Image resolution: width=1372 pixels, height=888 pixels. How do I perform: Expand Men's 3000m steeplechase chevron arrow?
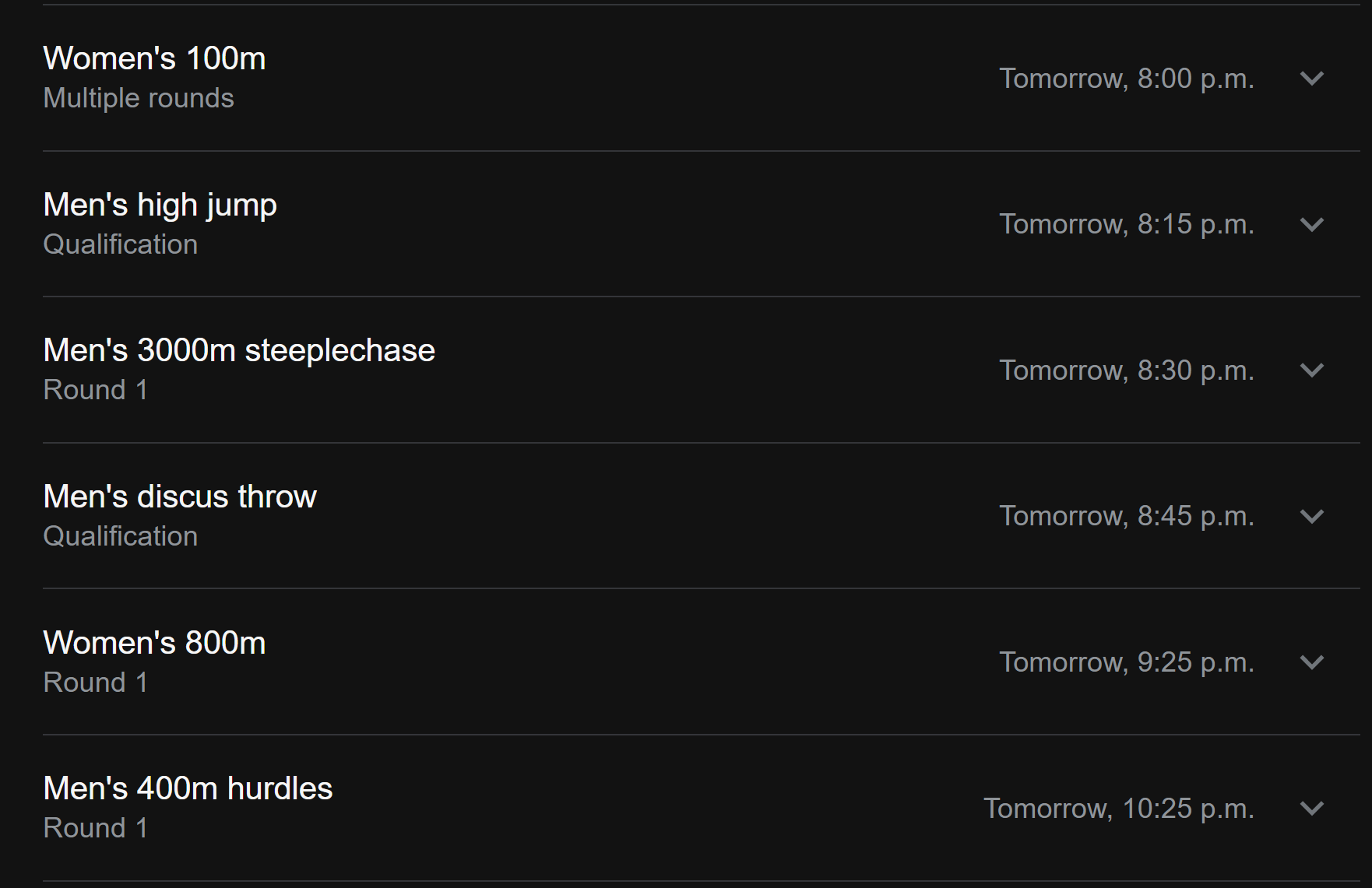(1312, 370)
